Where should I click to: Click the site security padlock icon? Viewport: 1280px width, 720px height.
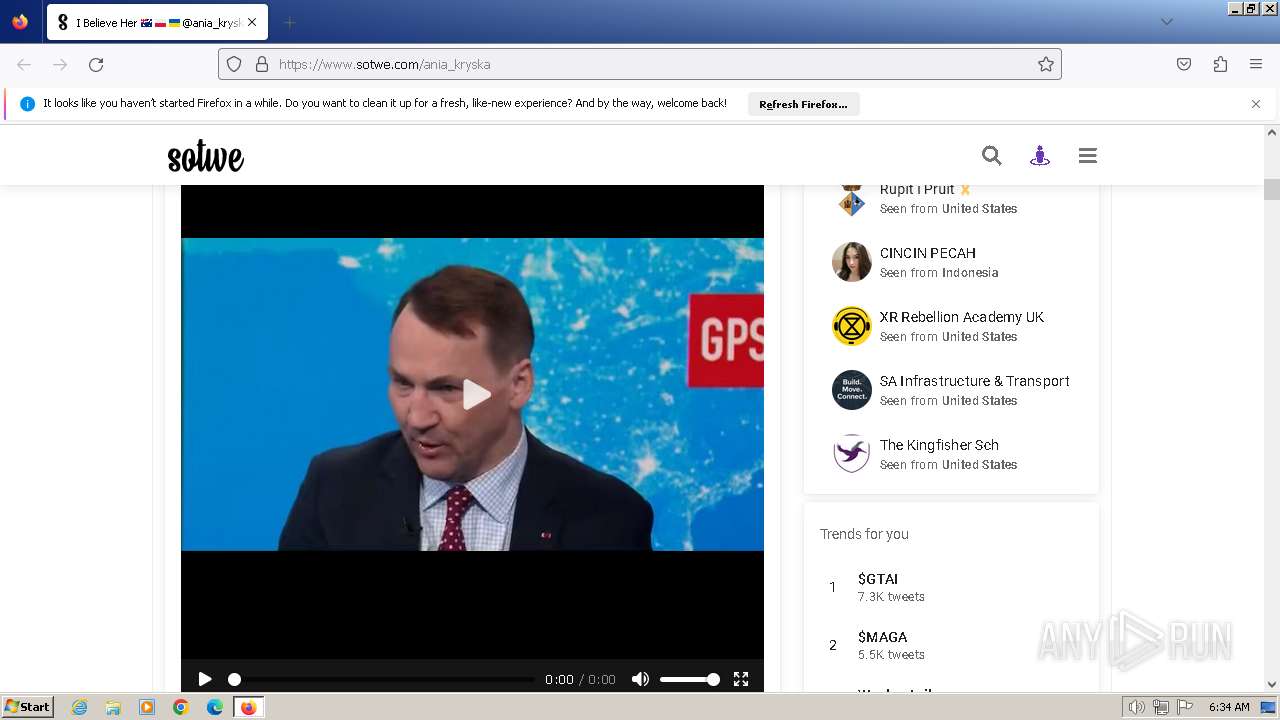pos(262,64)
